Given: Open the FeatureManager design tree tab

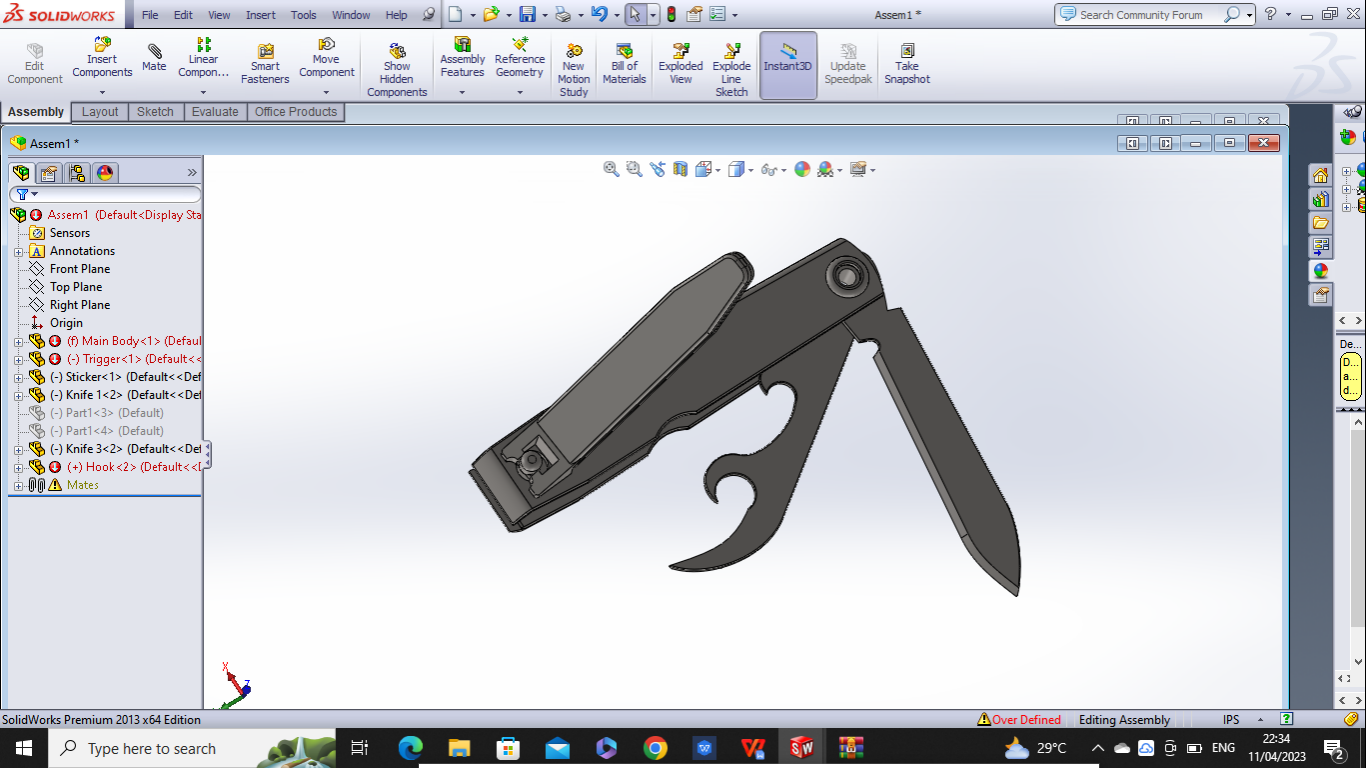Looking at the screenshot, I should pyautogui.click(x=21, y=173).
